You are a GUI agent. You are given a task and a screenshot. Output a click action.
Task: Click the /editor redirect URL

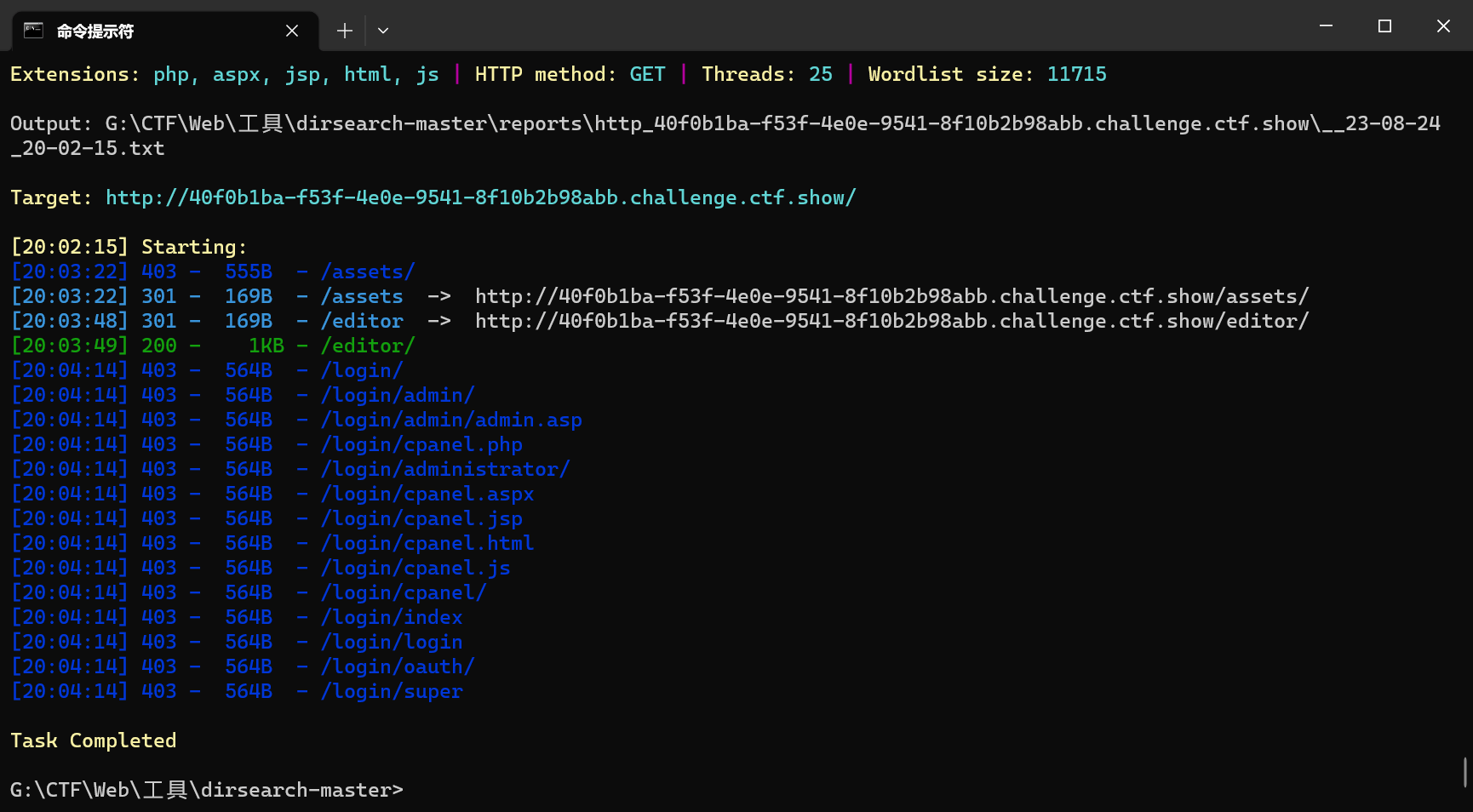[891, 321]
